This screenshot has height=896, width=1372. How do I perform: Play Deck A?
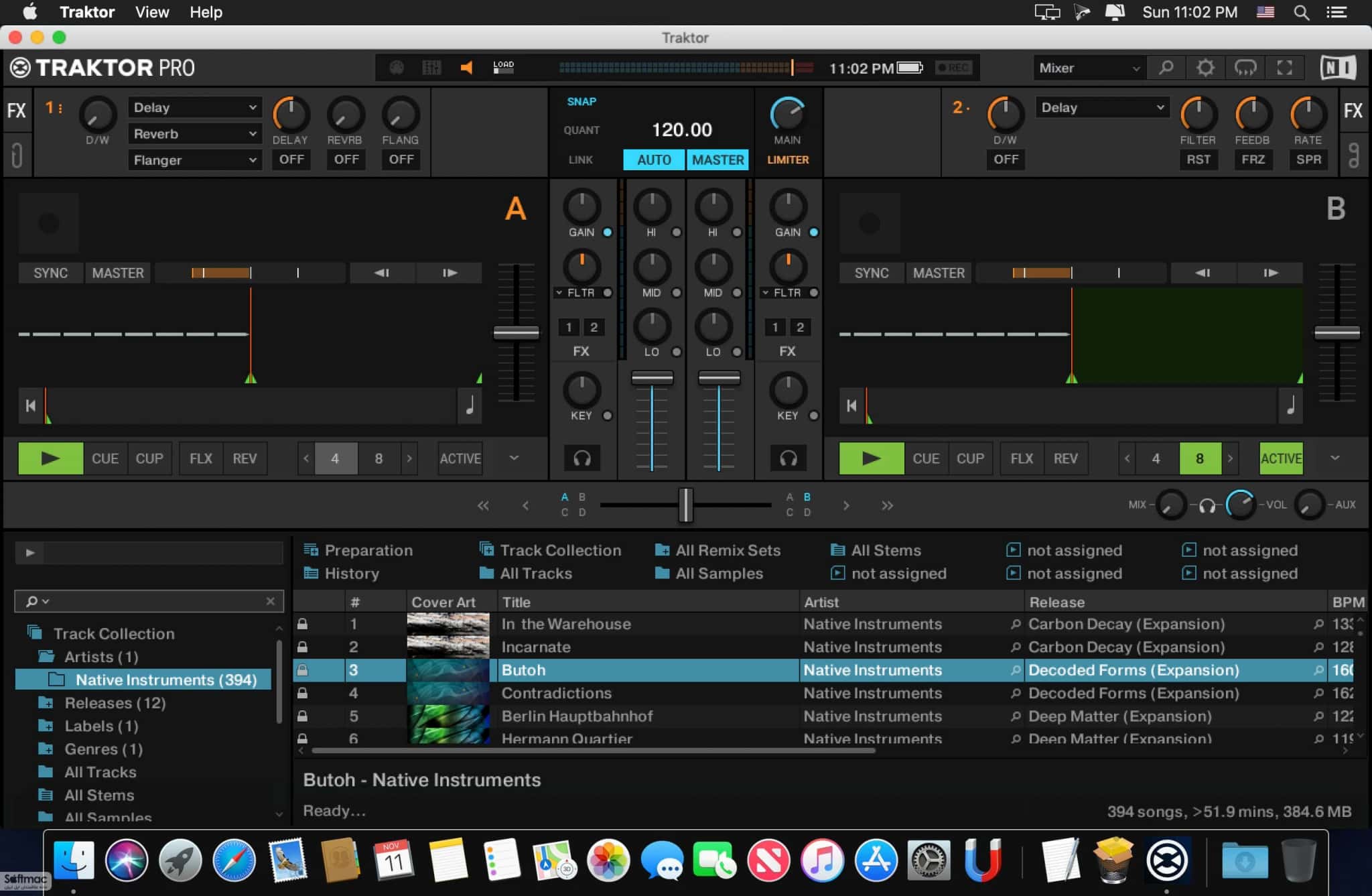click(51, 458)
